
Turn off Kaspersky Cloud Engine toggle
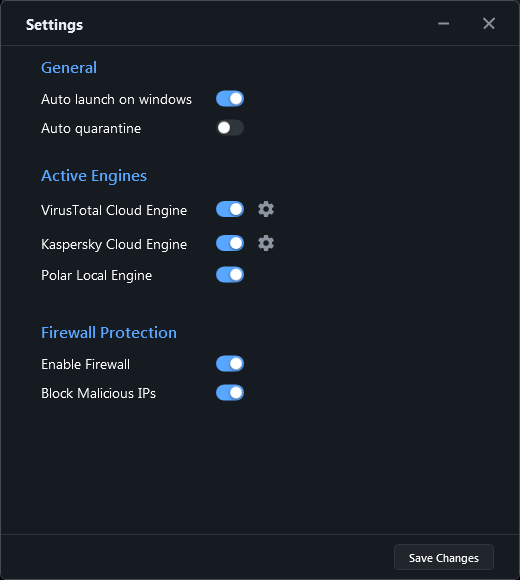coord(230,243)
